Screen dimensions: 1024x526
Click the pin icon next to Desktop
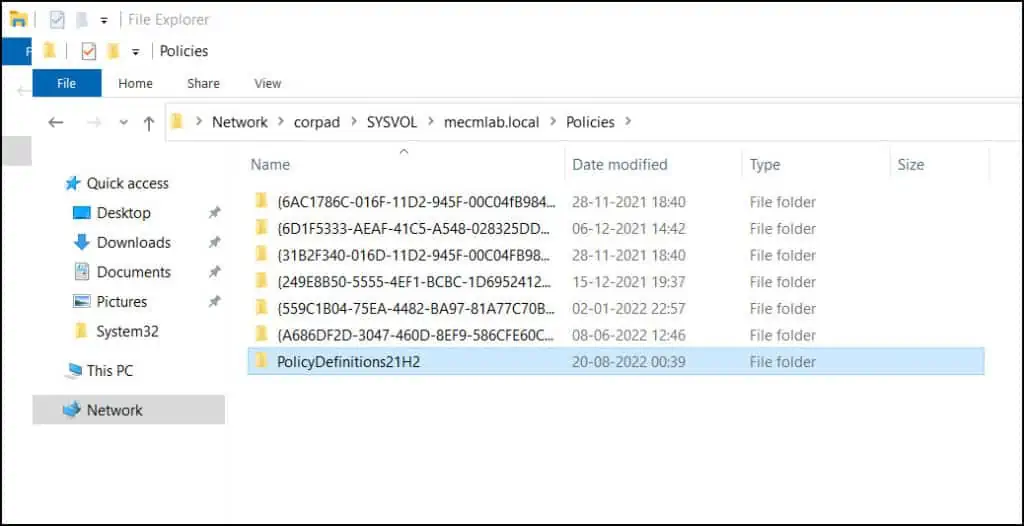point(214,213)
